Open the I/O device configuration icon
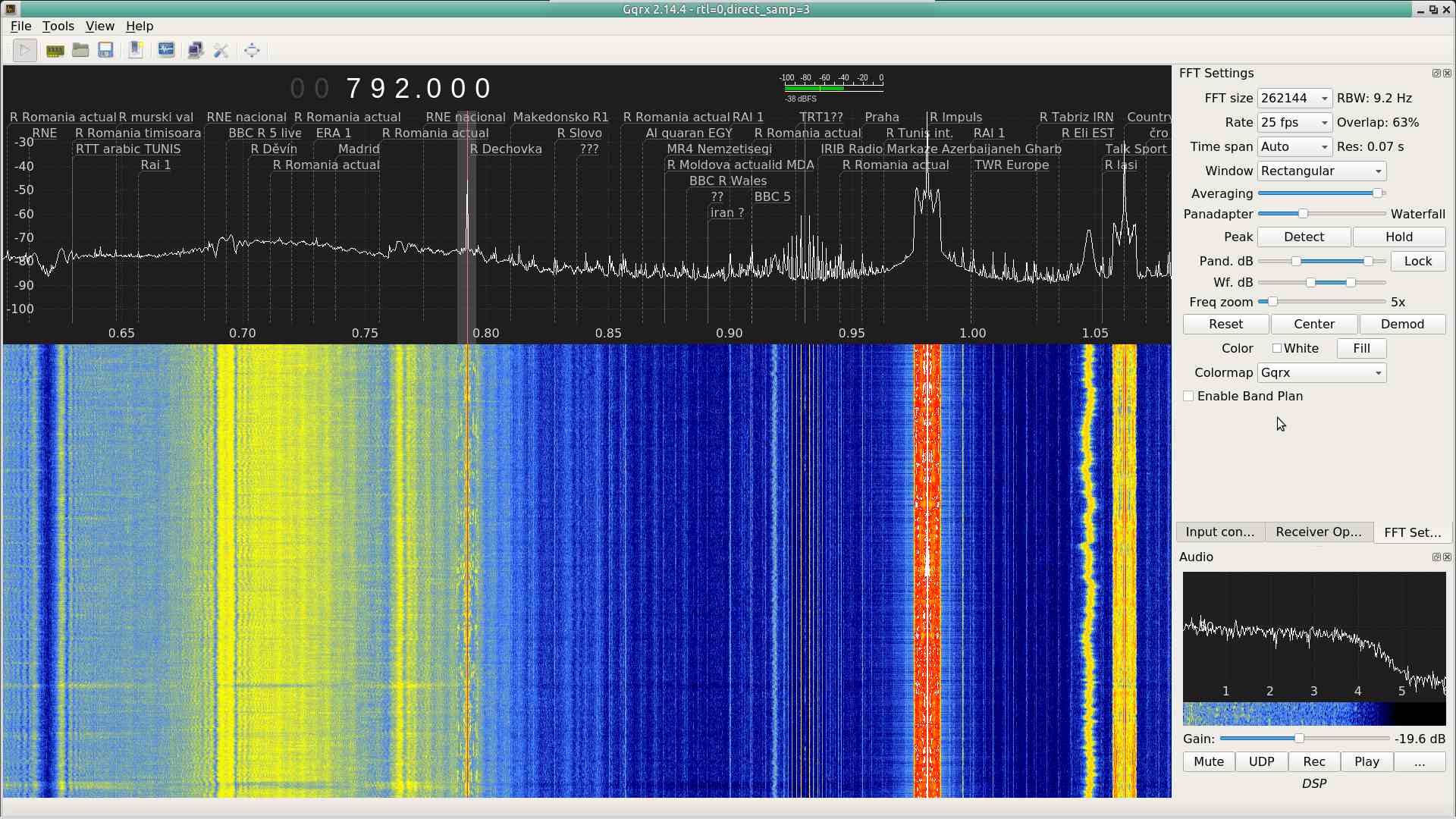1456x819 pixels. pyautogui.click(x=55, y=51)
